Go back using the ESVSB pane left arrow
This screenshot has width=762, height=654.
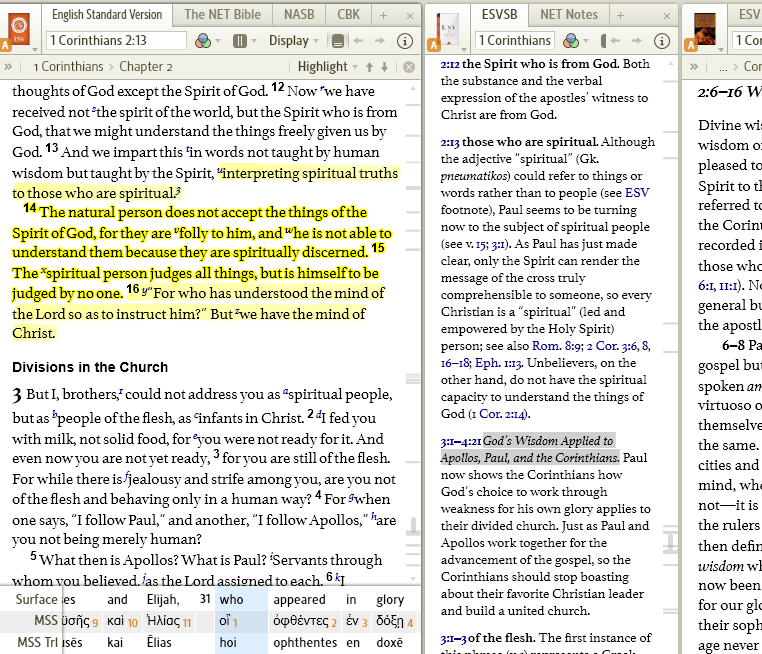(x=615, y=41)
